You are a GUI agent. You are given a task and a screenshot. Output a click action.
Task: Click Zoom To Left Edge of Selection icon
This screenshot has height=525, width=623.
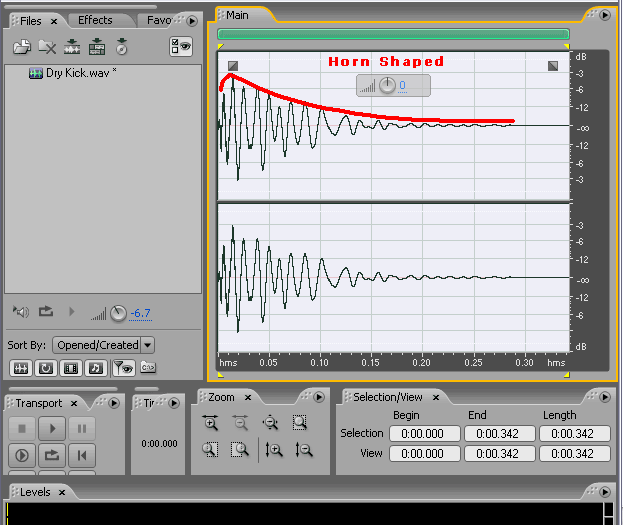tap(210, 449)
